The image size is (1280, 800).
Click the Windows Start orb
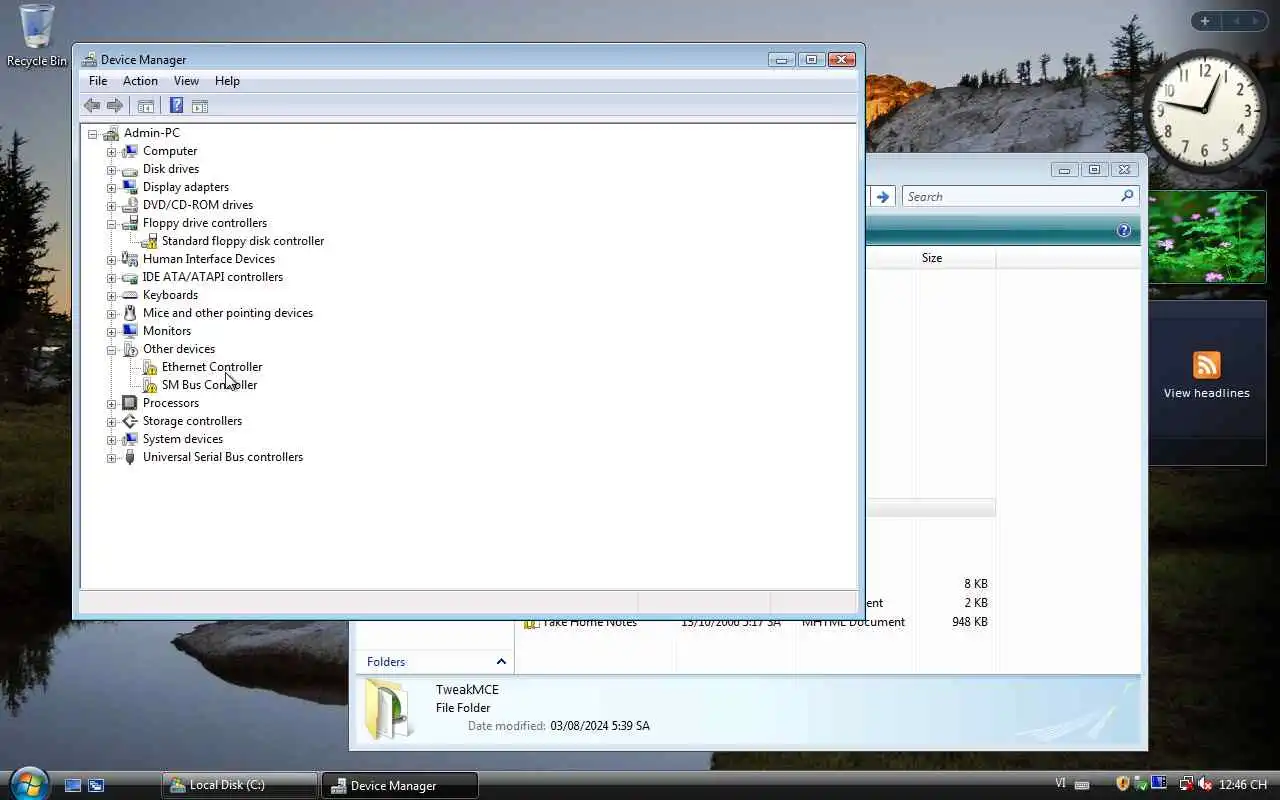pos(28,783)
